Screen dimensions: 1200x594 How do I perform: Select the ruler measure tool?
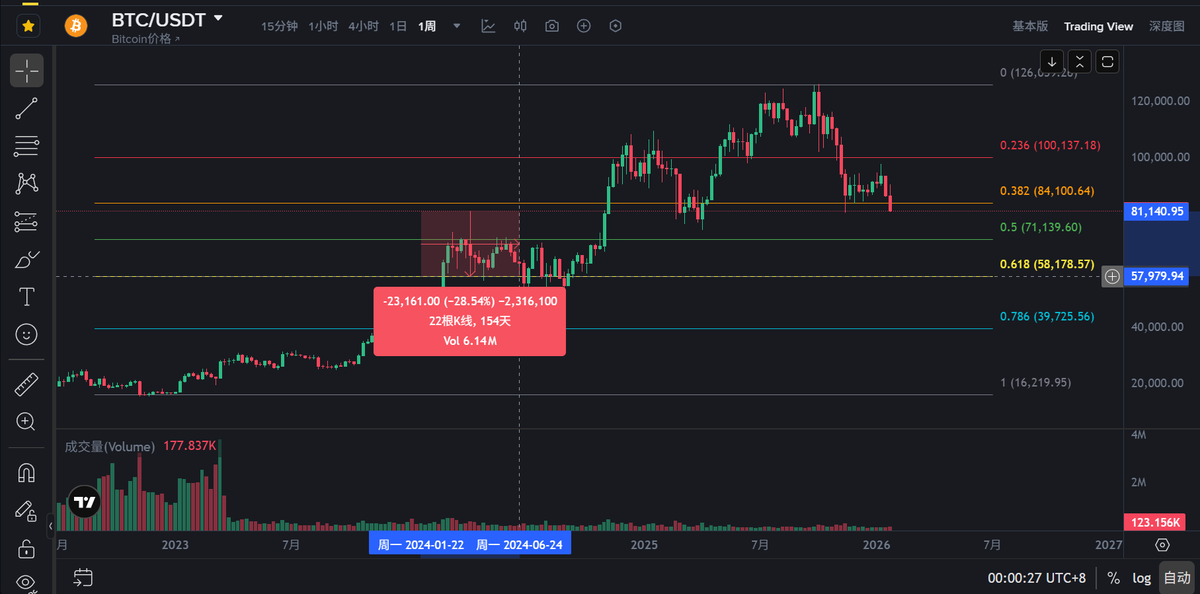(x=27, y=384)
